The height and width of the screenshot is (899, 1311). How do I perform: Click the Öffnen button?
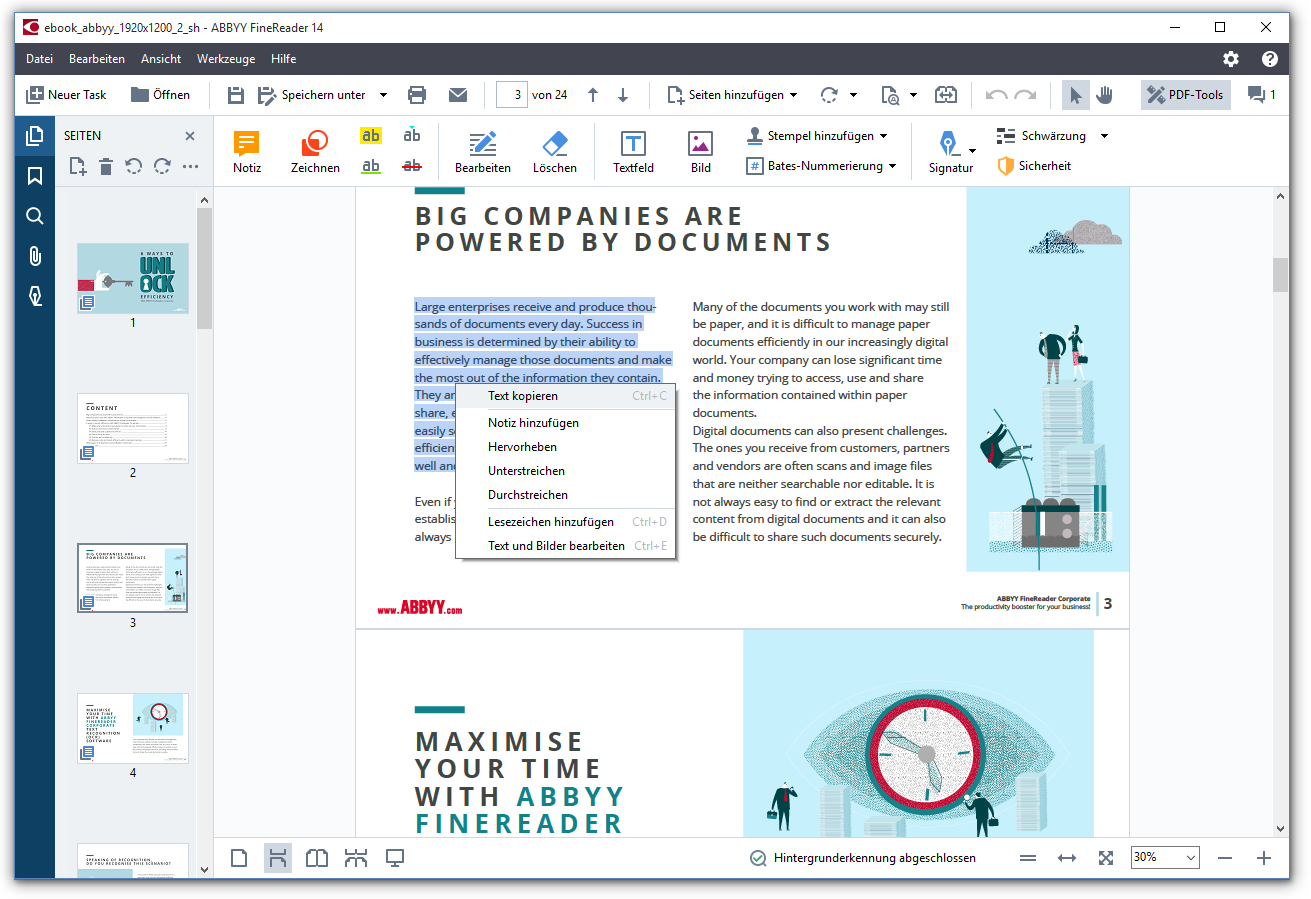160,95
